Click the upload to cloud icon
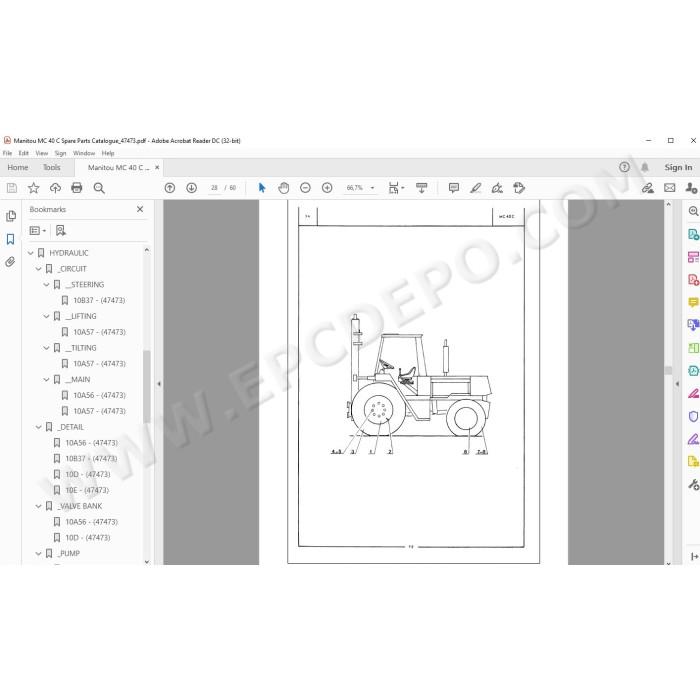The width and height of the screenshot is (700, 700). point(55,188)
